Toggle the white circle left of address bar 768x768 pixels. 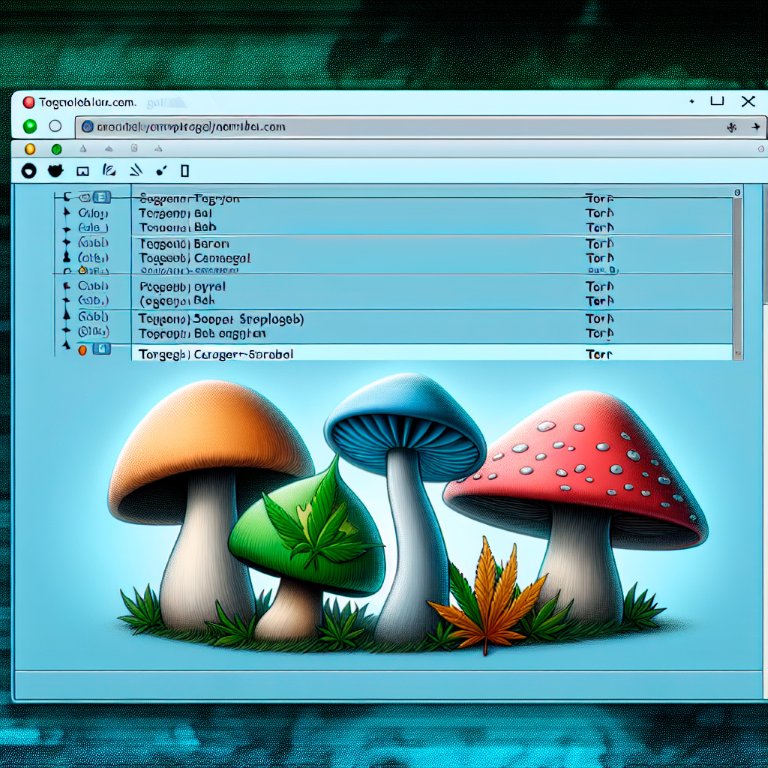click(55, 127)
